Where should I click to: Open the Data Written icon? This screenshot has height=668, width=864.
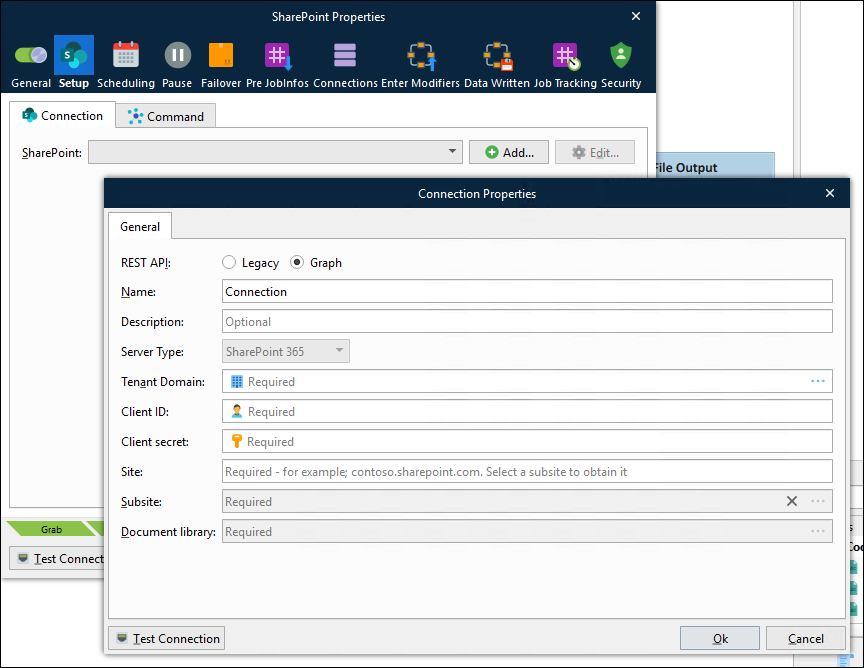[x=497, y=56]
